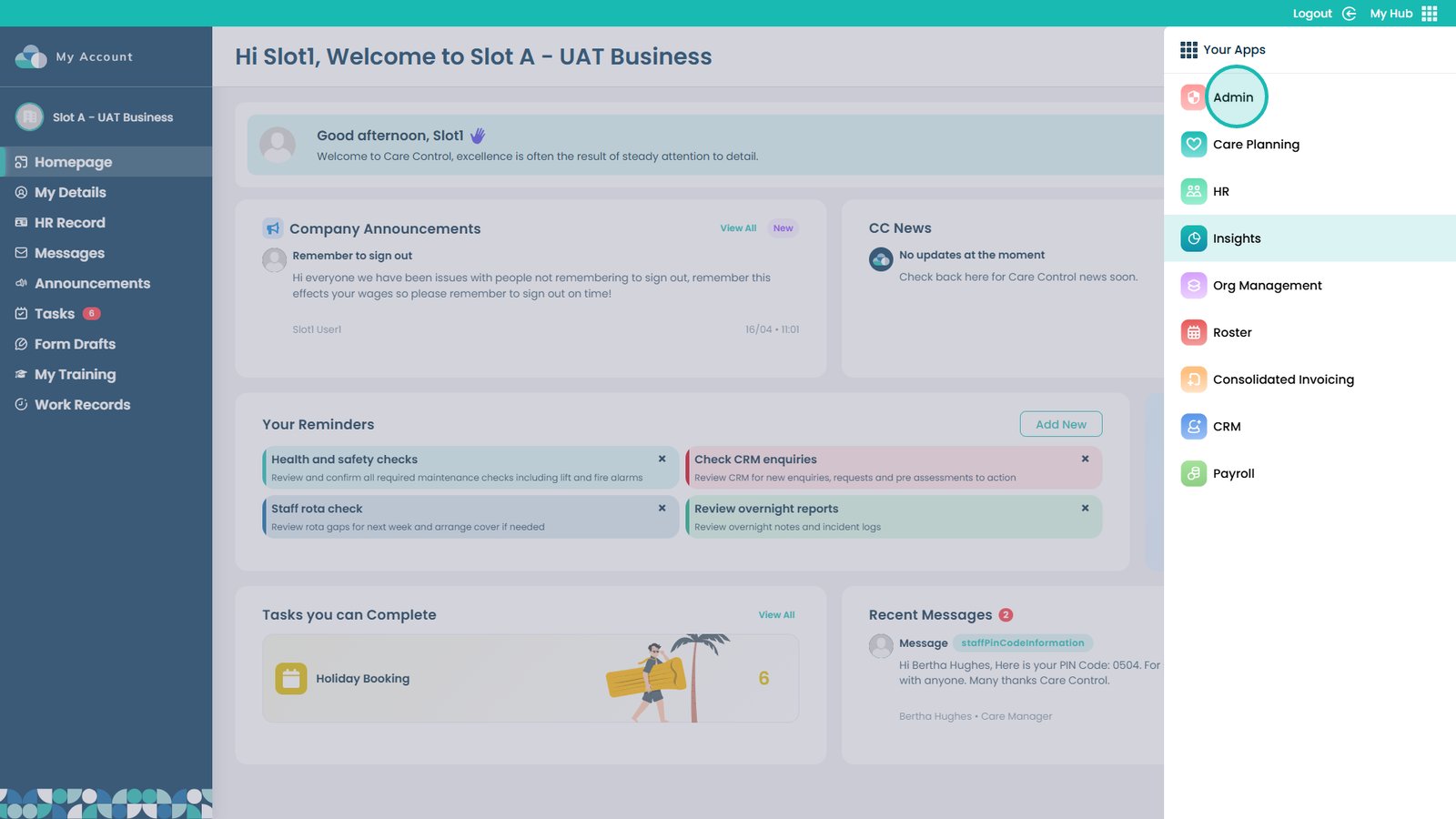This screenshot has height=819, width=1456.
Task: Open Consolidated Invoicing app icon
Action: point(1193,379)
